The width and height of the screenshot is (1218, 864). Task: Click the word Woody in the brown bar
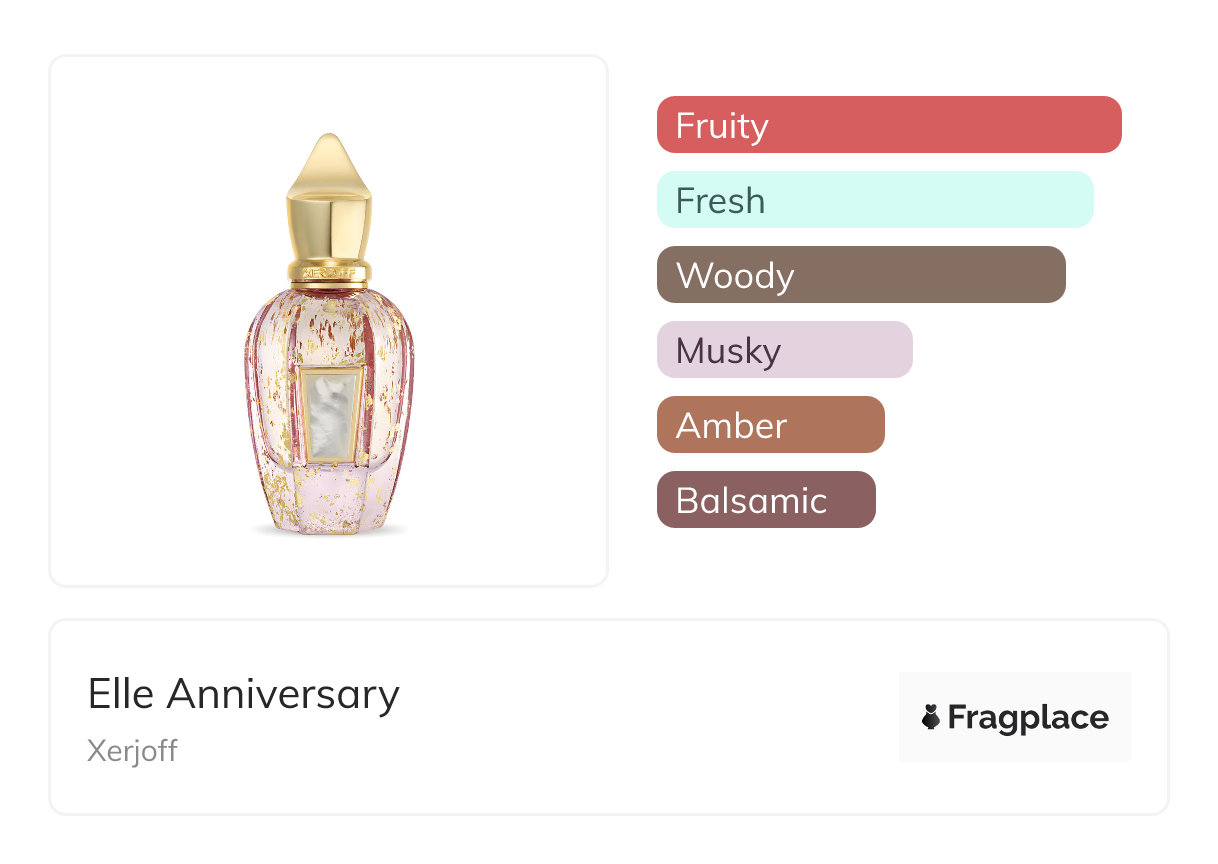(x=735, y=276)
